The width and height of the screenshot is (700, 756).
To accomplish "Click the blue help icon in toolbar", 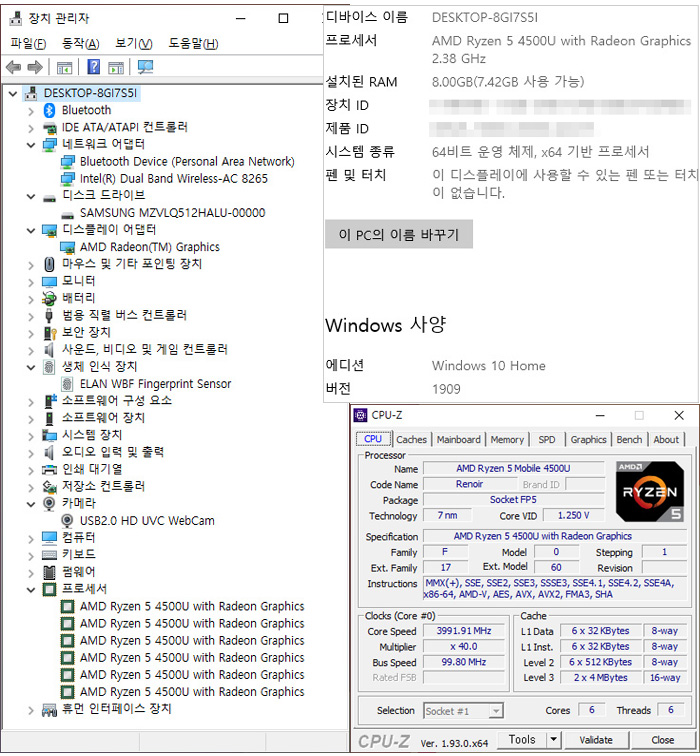I will pyautogui.click(x=93, y=67).
